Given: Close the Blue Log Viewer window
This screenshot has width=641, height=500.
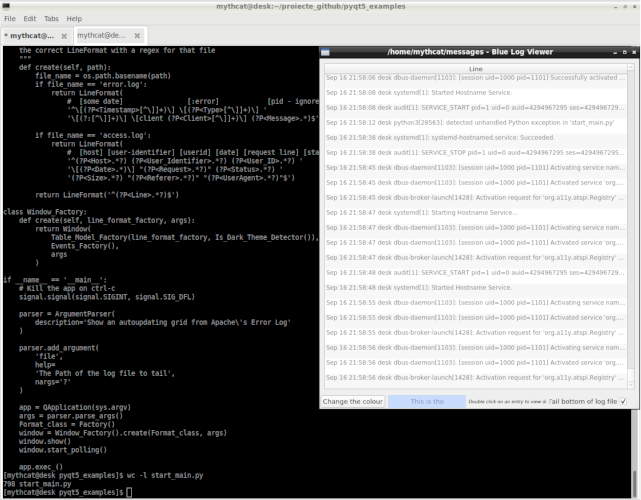Looking at the screenshot, I should (x=634, y=52).
